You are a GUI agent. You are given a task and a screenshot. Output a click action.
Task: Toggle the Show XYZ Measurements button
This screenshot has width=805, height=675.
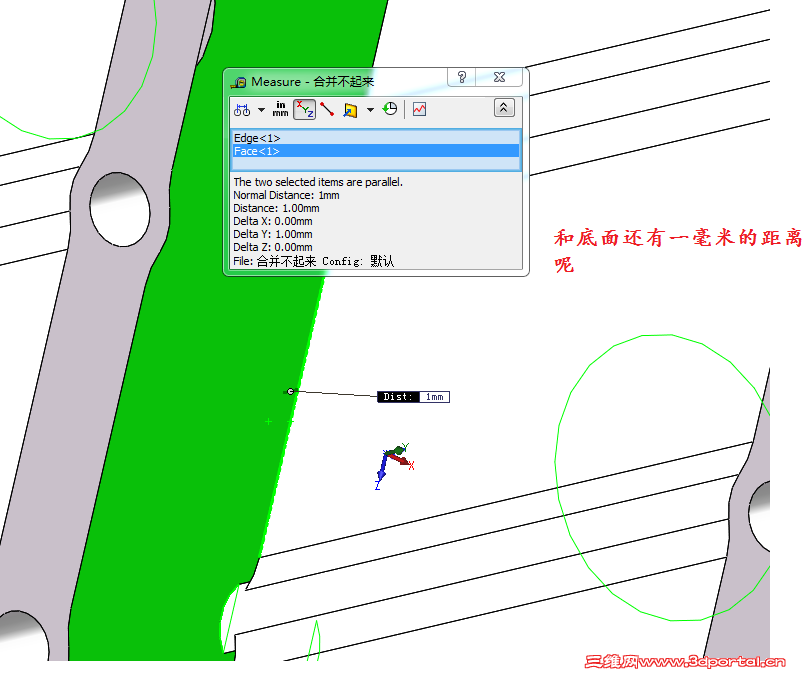pyautogui.click(x=304, y=109)
